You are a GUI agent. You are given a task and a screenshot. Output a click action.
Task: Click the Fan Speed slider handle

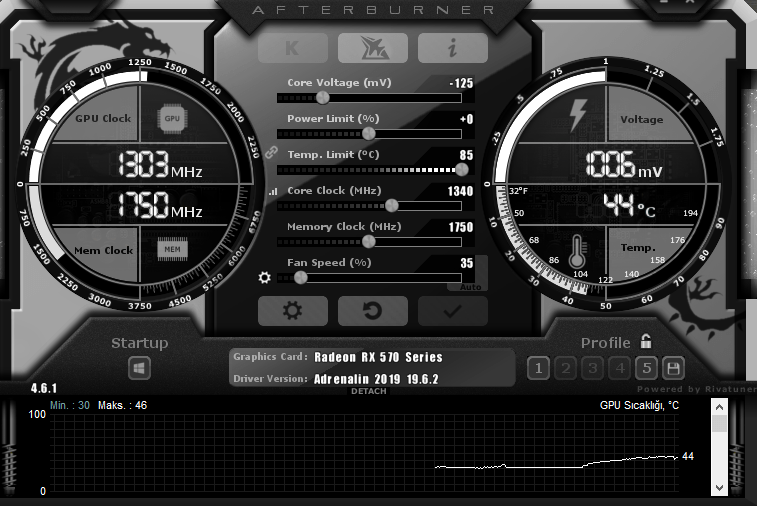(x=300, y=278)
